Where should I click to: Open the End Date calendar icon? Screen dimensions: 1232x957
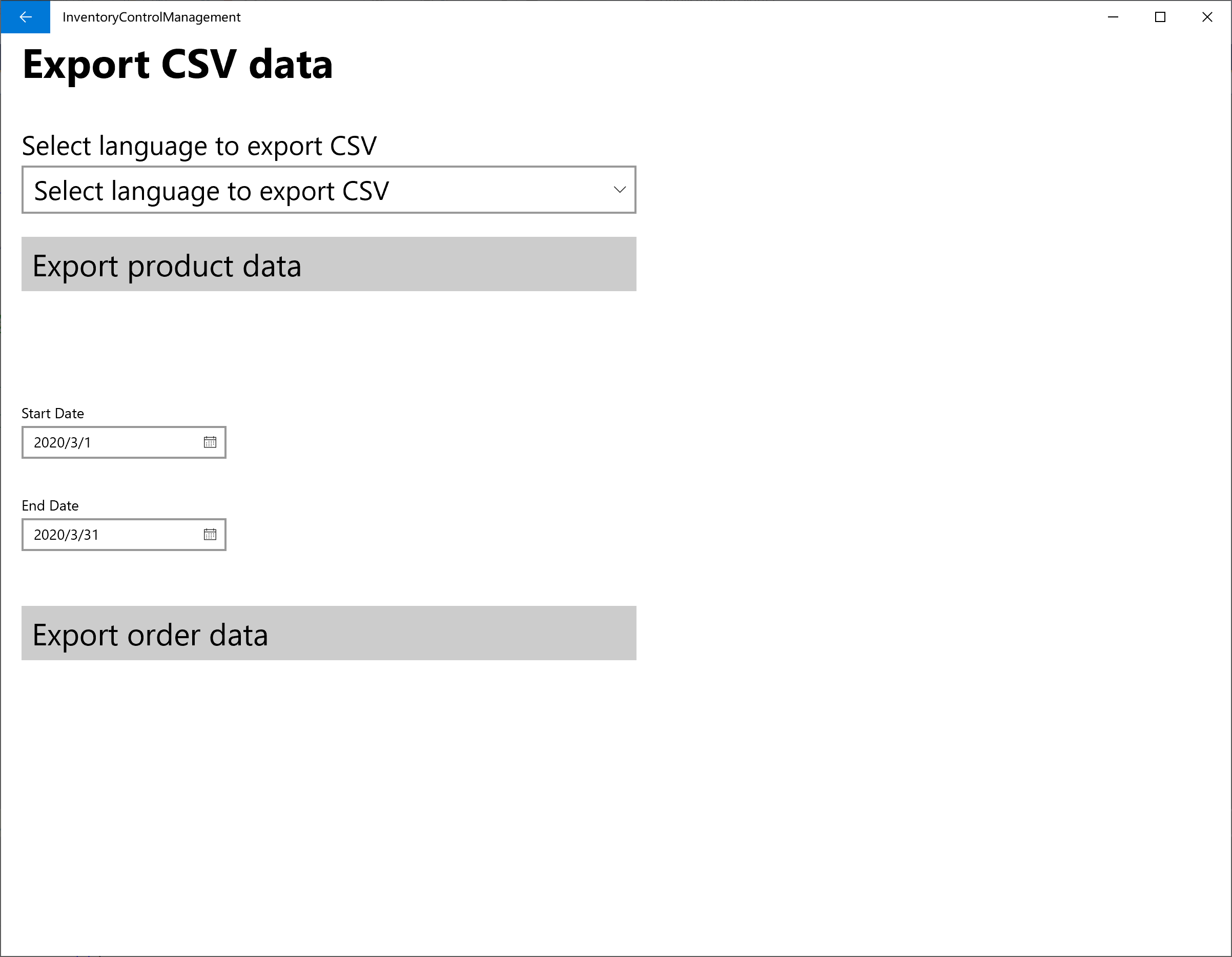click(210, 534)
